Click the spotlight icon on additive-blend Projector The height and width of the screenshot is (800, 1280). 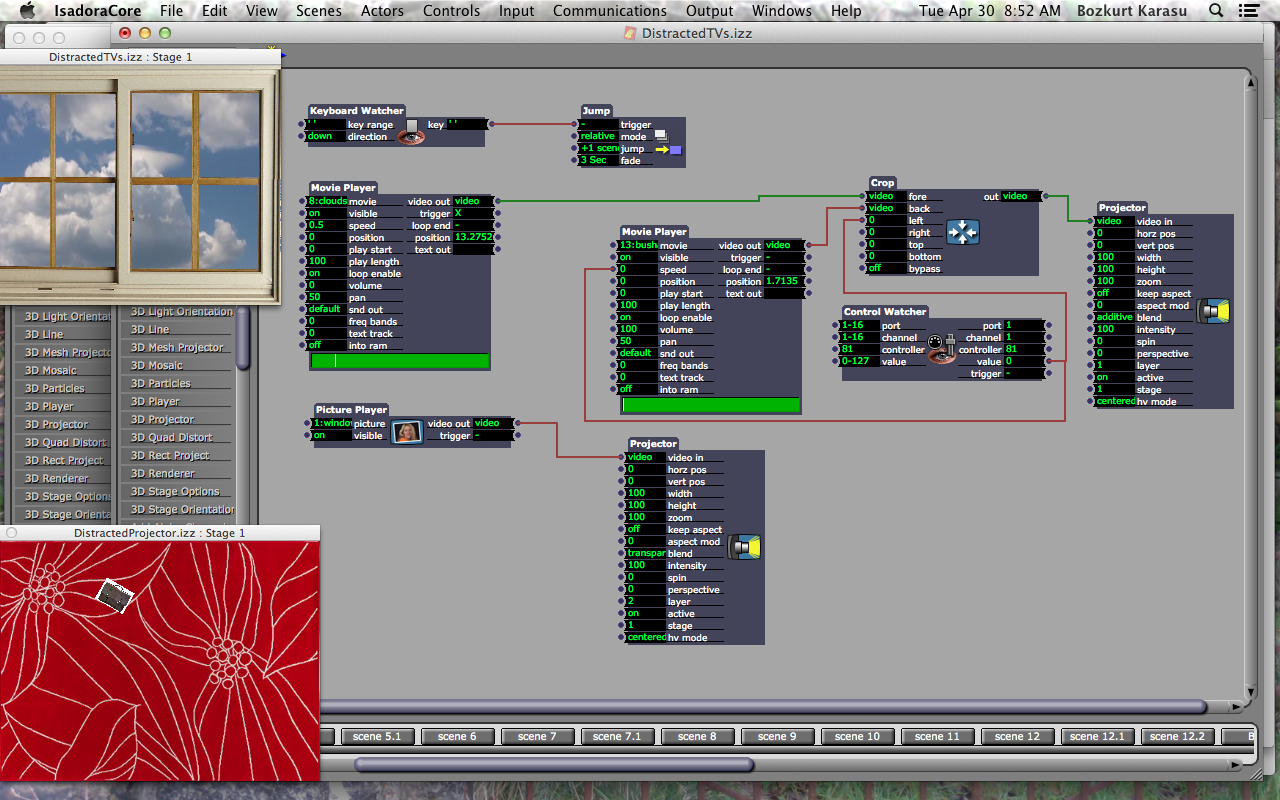1213,311
